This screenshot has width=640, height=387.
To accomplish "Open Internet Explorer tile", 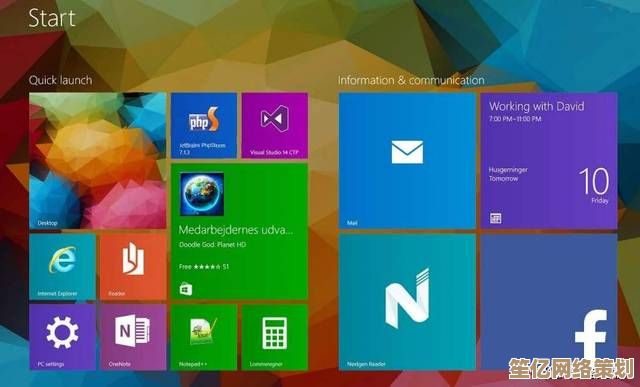I will coord(62,267).
